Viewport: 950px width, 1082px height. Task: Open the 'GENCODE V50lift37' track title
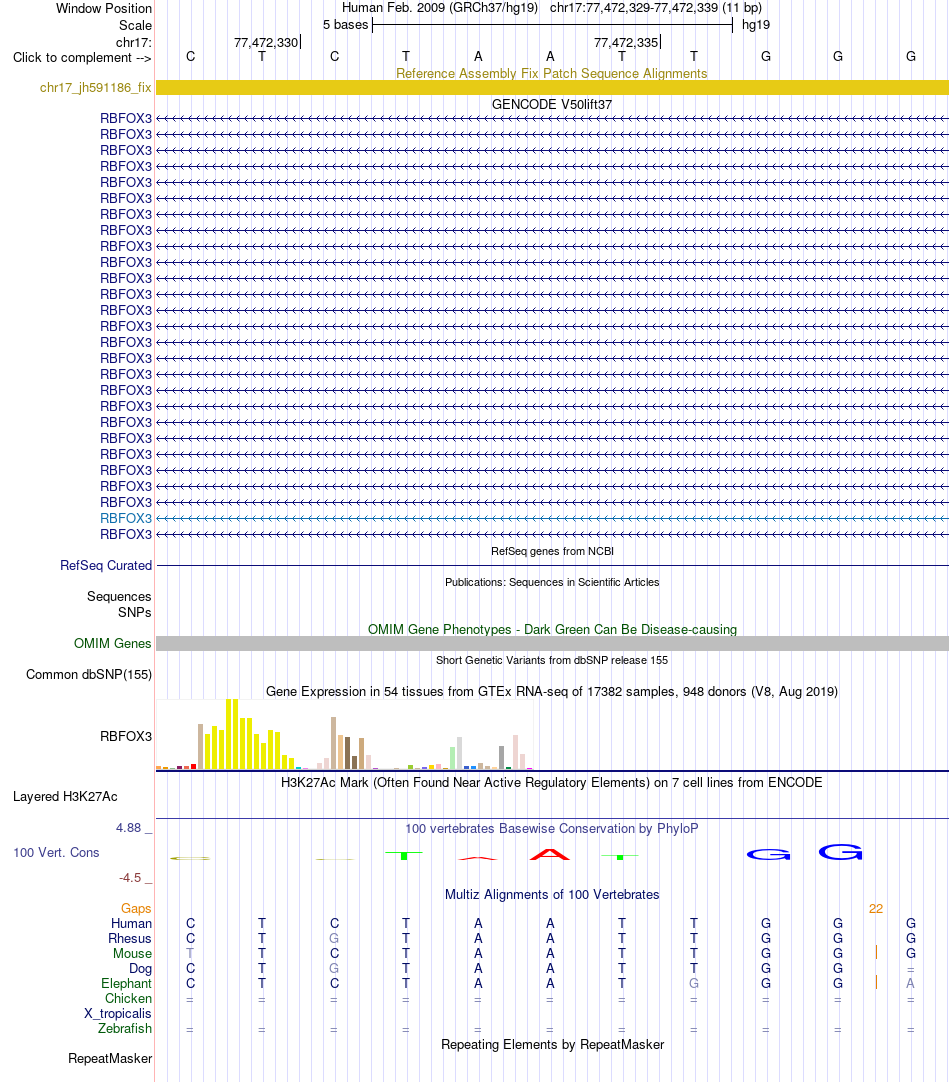(552, 104)
